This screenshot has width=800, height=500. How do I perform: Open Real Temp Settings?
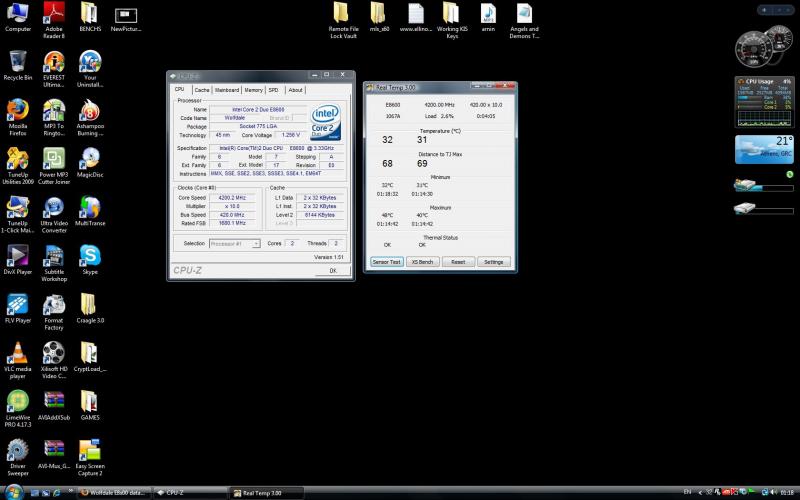pyautogui.click(x=493, y=262)
